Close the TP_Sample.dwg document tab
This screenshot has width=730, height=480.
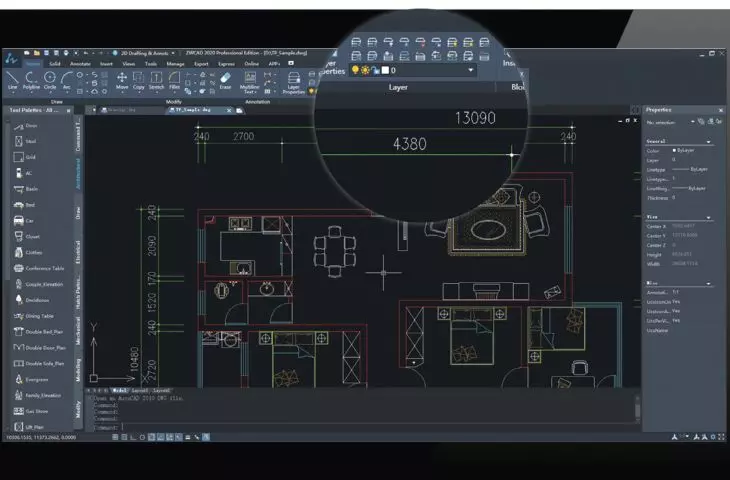pyautogui.click(x=229, y=110)
